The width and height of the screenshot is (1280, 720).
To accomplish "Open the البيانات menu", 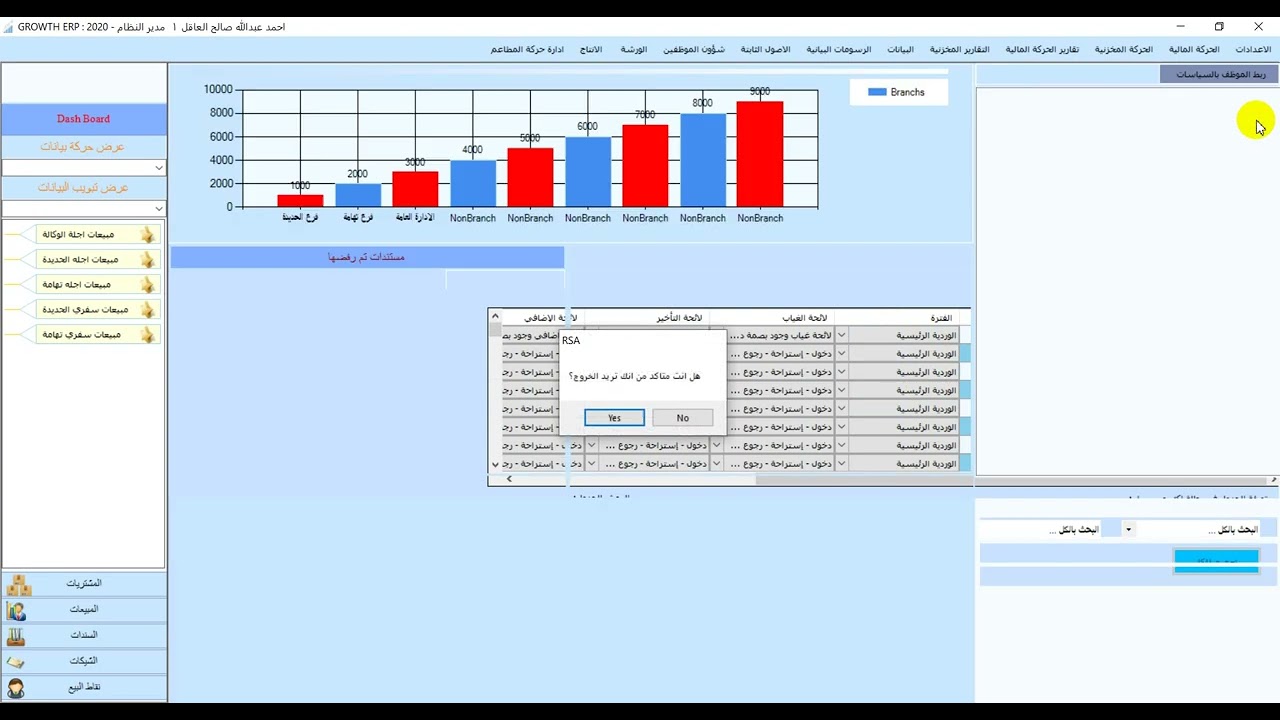I will [900, 49].
